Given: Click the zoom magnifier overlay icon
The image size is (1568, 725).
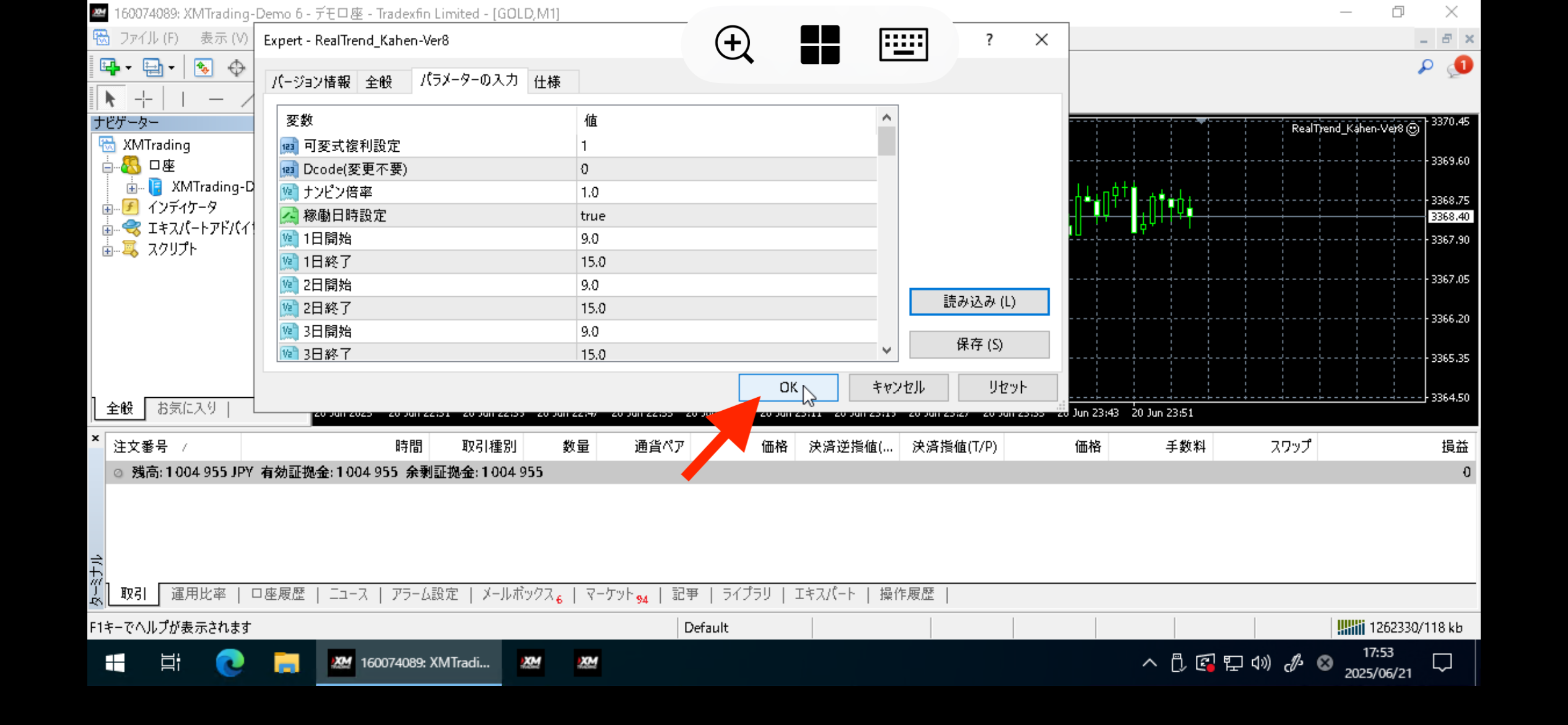Looking at the screenshot, I should click(734, 45).
